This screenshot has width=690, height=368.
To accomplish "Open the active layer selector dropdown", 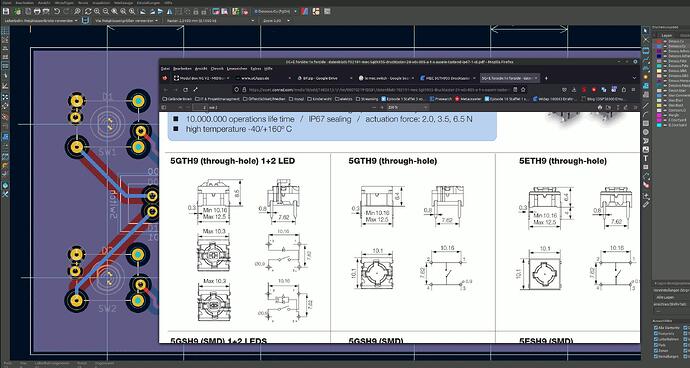I will 276,11.
